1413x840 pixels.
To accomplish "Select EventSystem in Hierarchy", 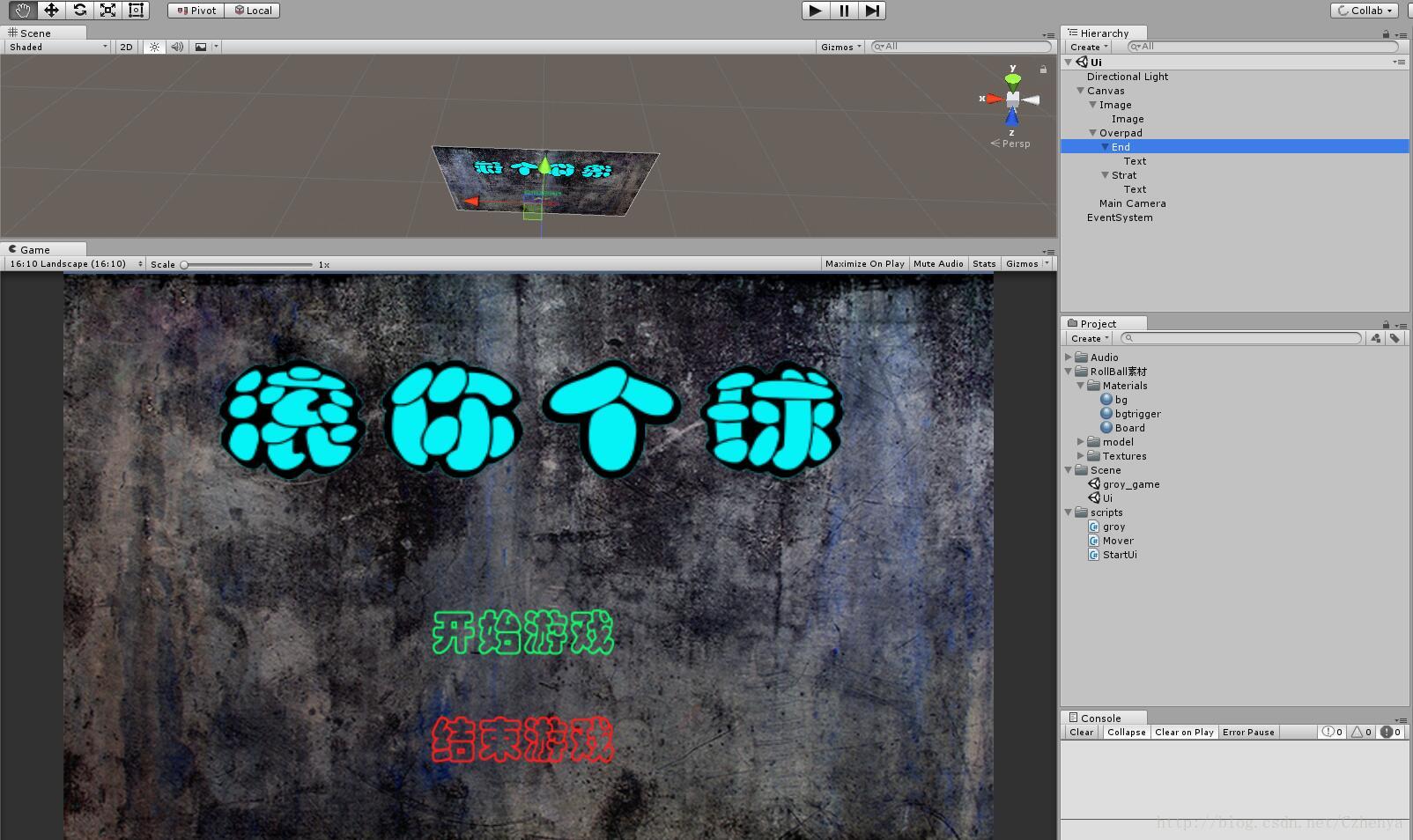I will (1120, 217).
